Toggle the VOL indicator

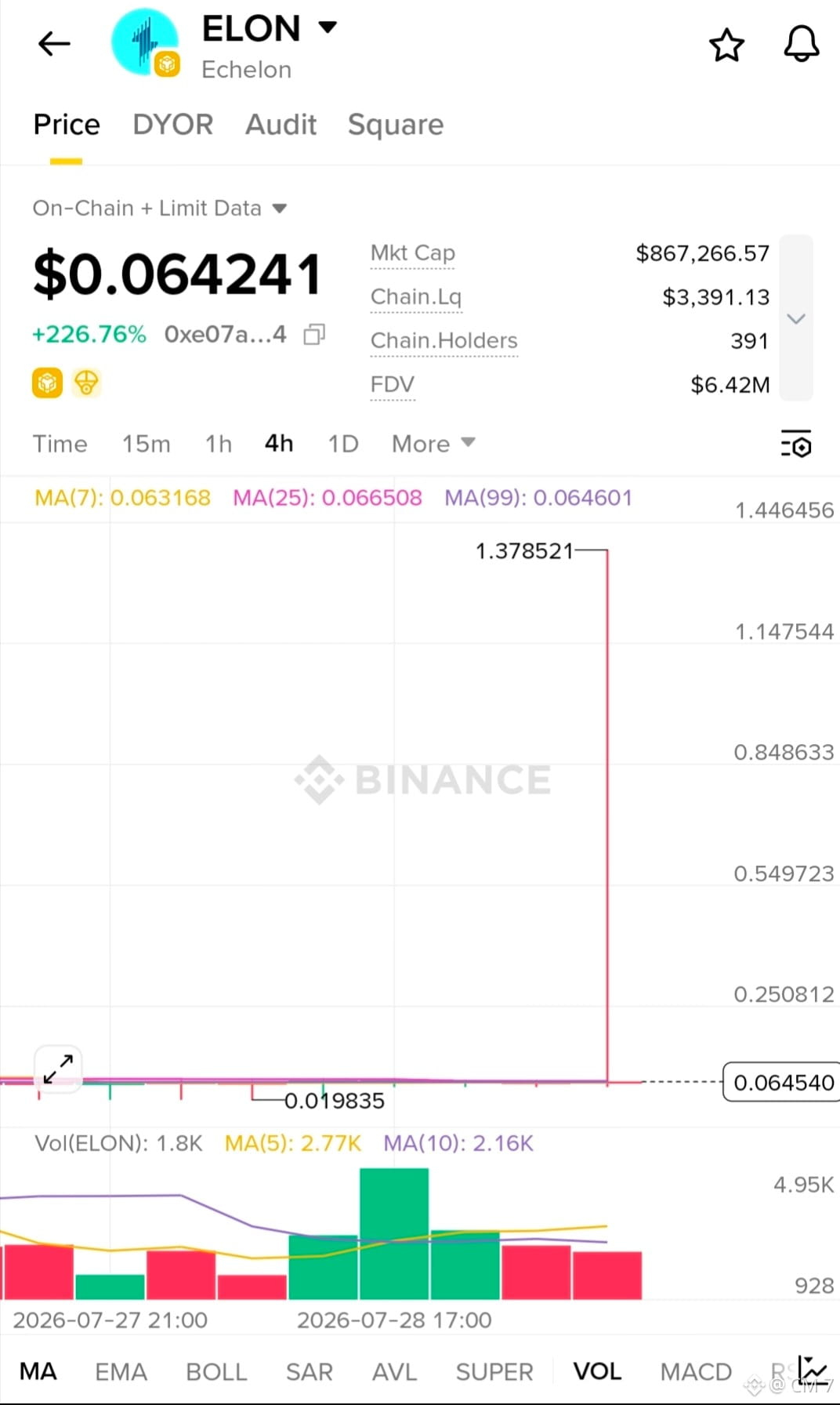[x=597, y=1371]
